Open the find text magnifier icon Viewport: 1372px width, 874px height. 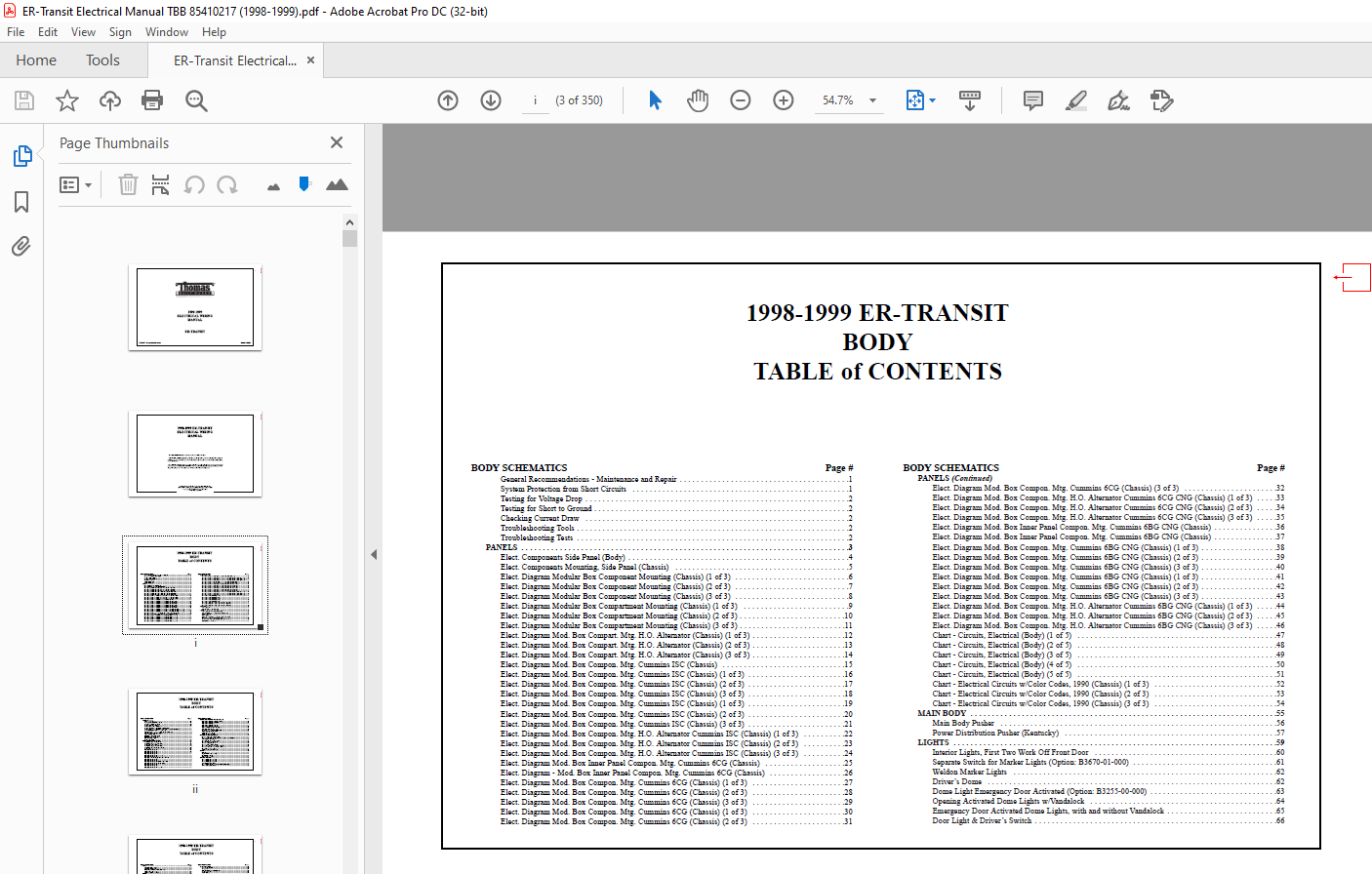click(x=196, y=100)
